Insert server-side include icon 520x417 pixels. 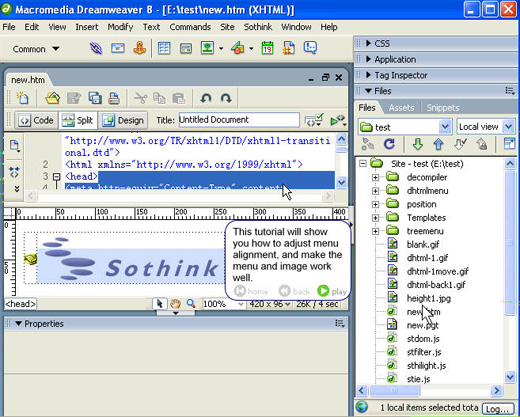(289, 48)
